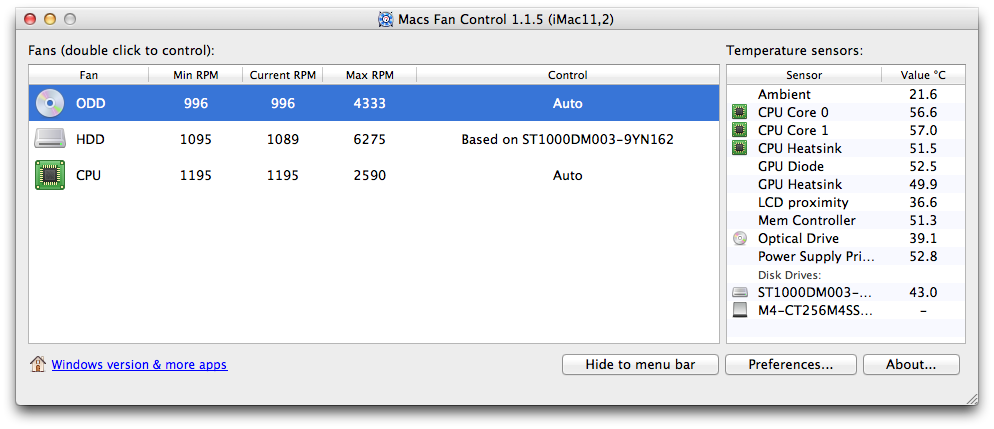Click the CPU Core 0 chip icon
Image resolution: width=994 pixels, height=429 pixels.
tap(739, 112)
